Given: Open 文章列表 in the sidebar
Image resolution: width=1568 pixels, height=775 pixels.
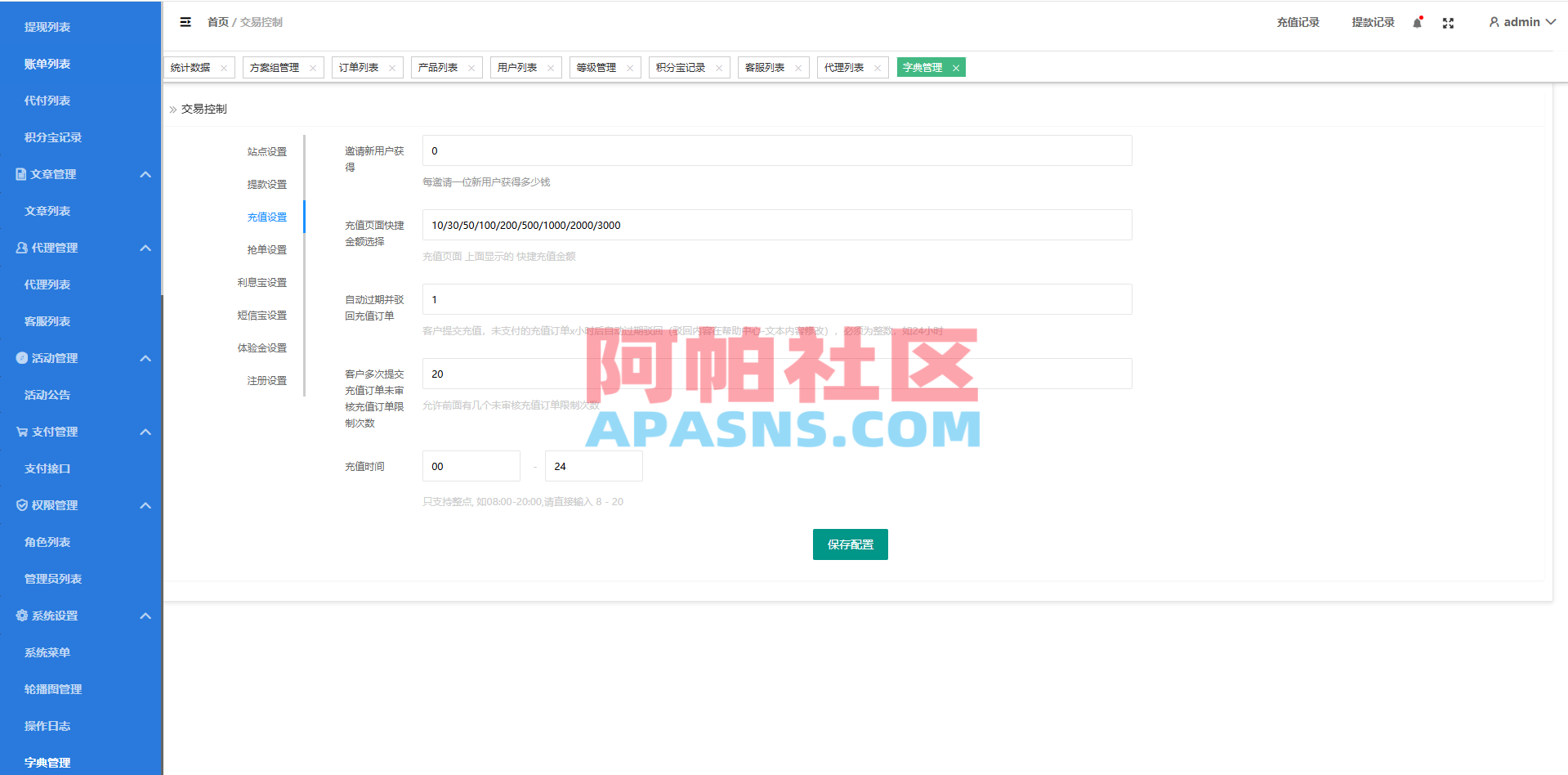Looking at the screenshot, I should 47,211.
